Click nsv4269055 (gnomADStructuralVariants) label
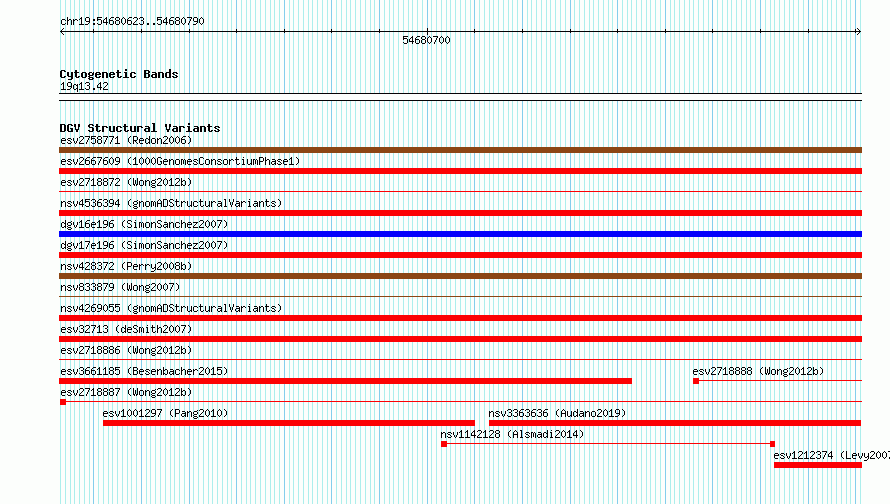 pyautogui.click(x=171, y=308)
